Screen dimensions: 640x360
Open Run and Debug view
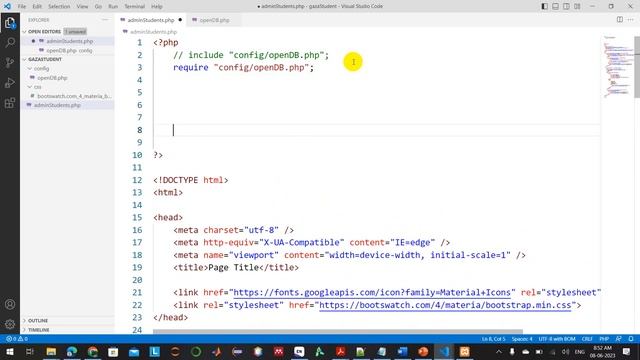[10, 82]
